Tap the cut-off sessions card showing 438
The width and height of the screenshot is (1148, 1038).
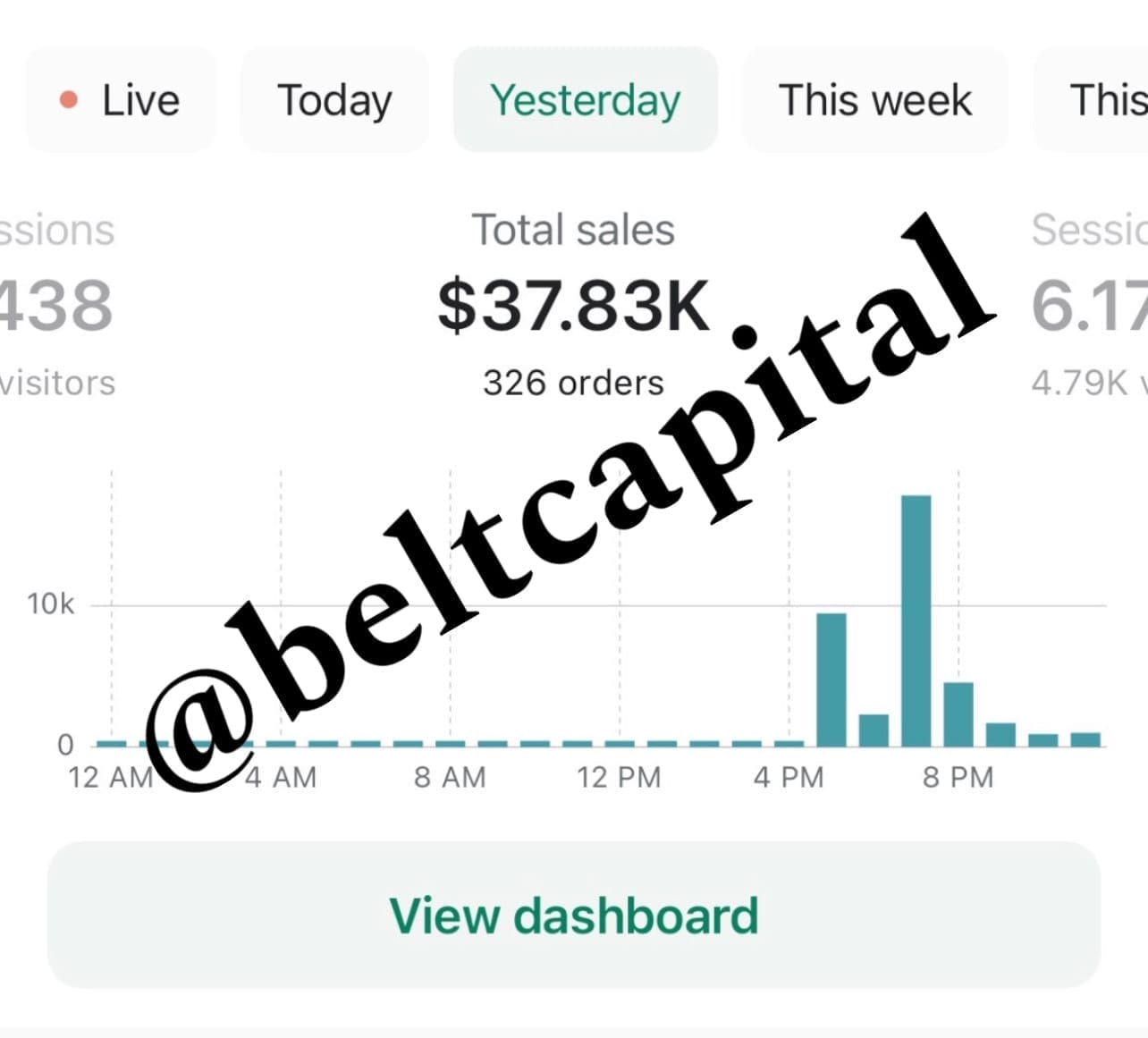coord(57,304)
